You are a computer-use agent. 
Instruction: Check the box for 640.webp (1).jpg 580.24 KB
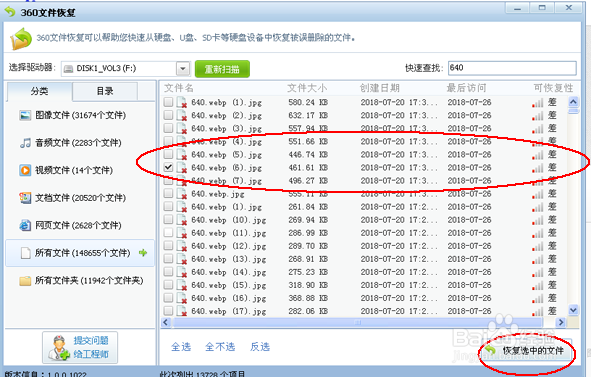pos(168,102)
